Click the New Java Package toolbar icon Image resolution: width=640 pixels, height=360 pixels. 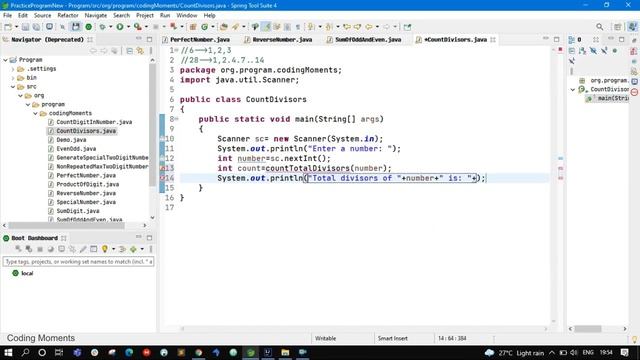tap(193, 27)
